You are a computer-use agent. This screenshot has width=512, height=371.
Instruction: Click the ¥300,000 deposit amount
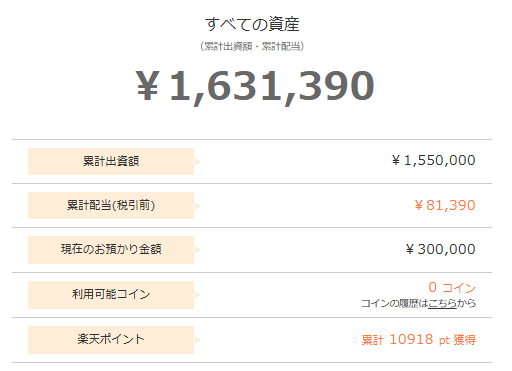pyautogui.click(x=440, y=249)
